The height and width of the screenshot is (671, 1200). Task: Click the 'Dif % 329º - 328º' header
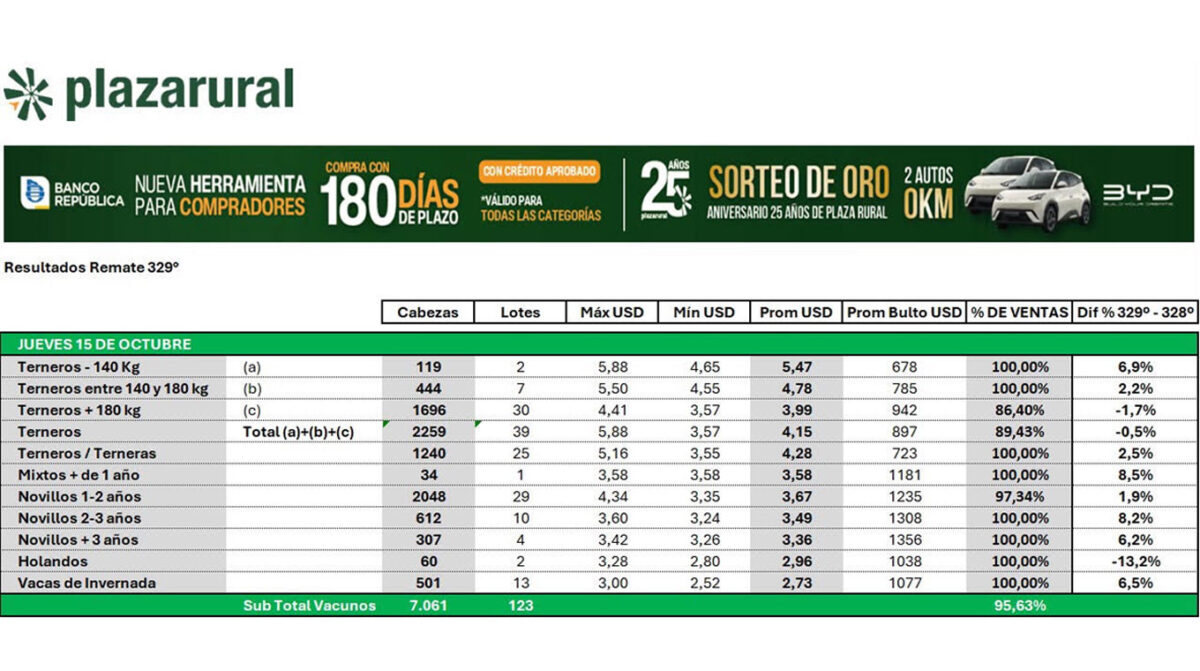pos(1135,312)
